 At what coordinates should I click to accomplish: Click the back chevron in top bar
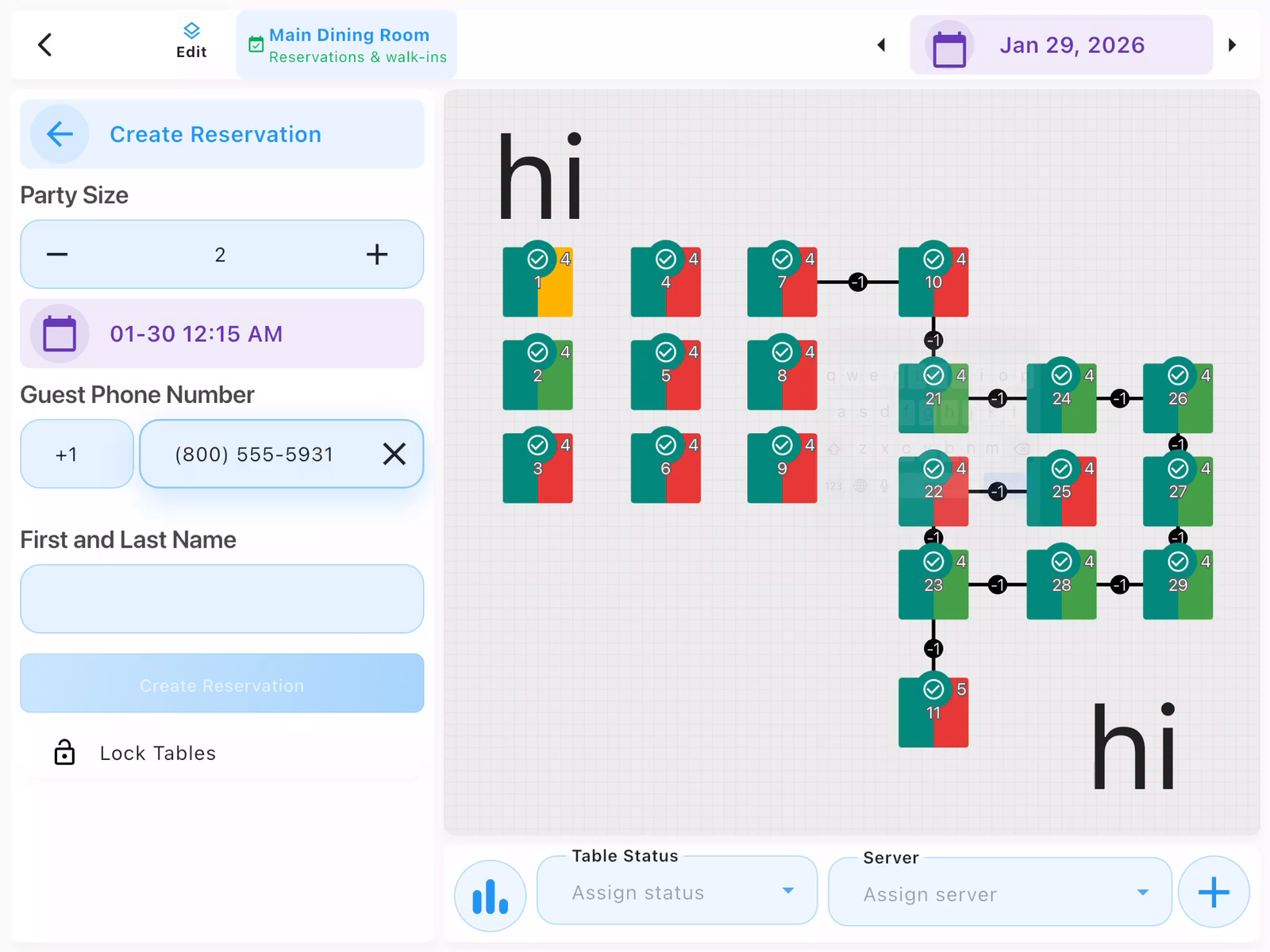[x=45, y=45]
